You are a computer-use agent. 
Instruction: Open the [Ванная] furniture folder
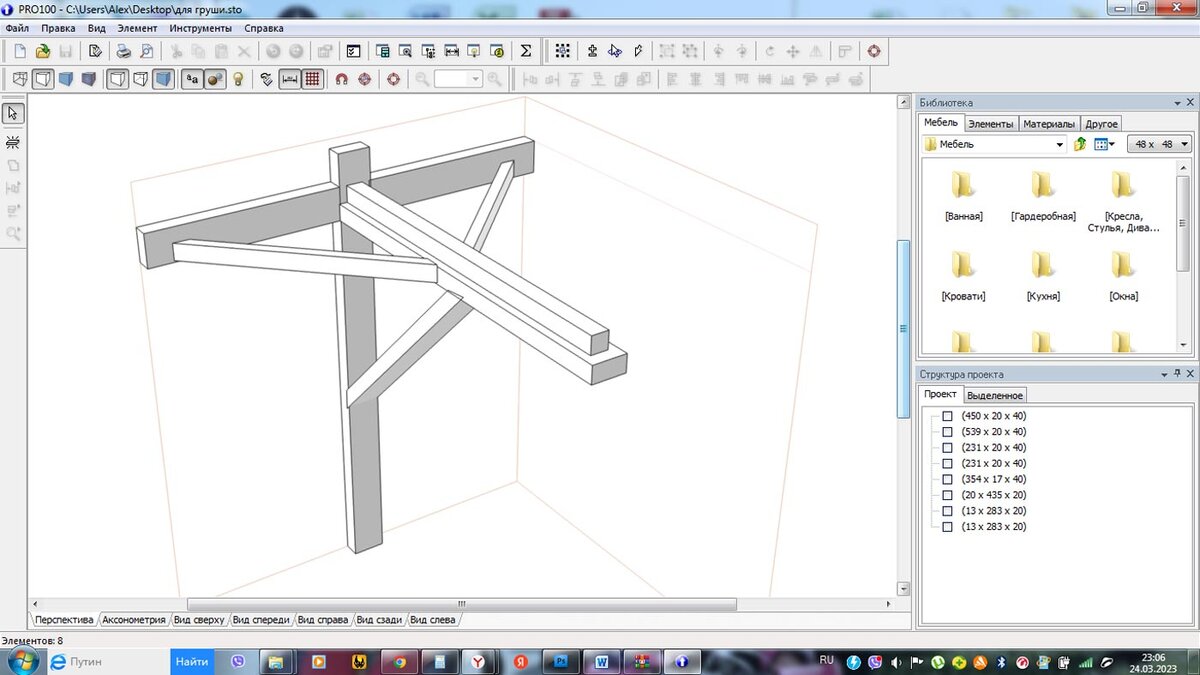[x=963, y=195]
